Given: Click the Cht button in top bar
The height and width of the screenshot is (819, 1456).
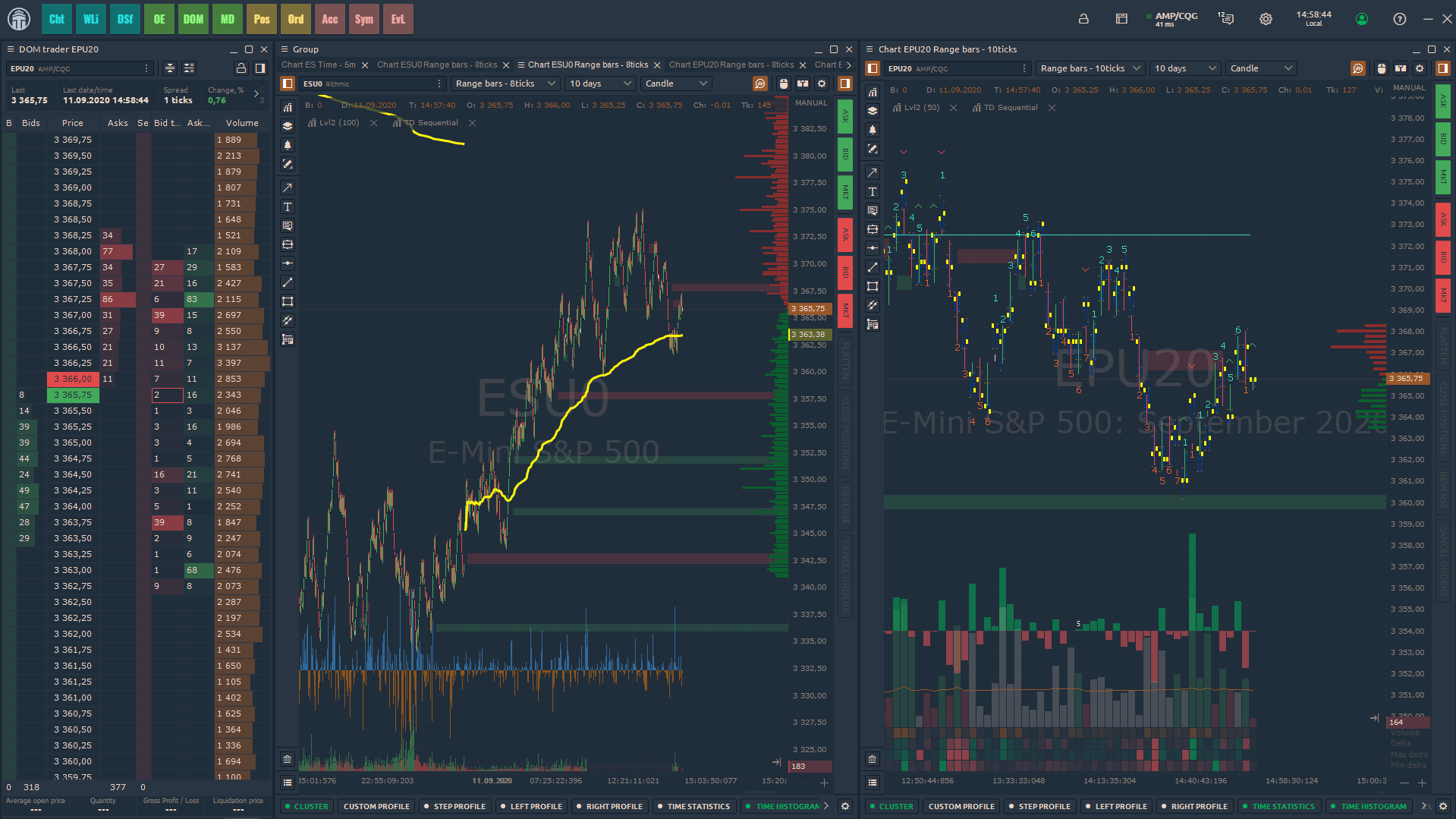Looking at the screenshot, I should pos(57,19).
